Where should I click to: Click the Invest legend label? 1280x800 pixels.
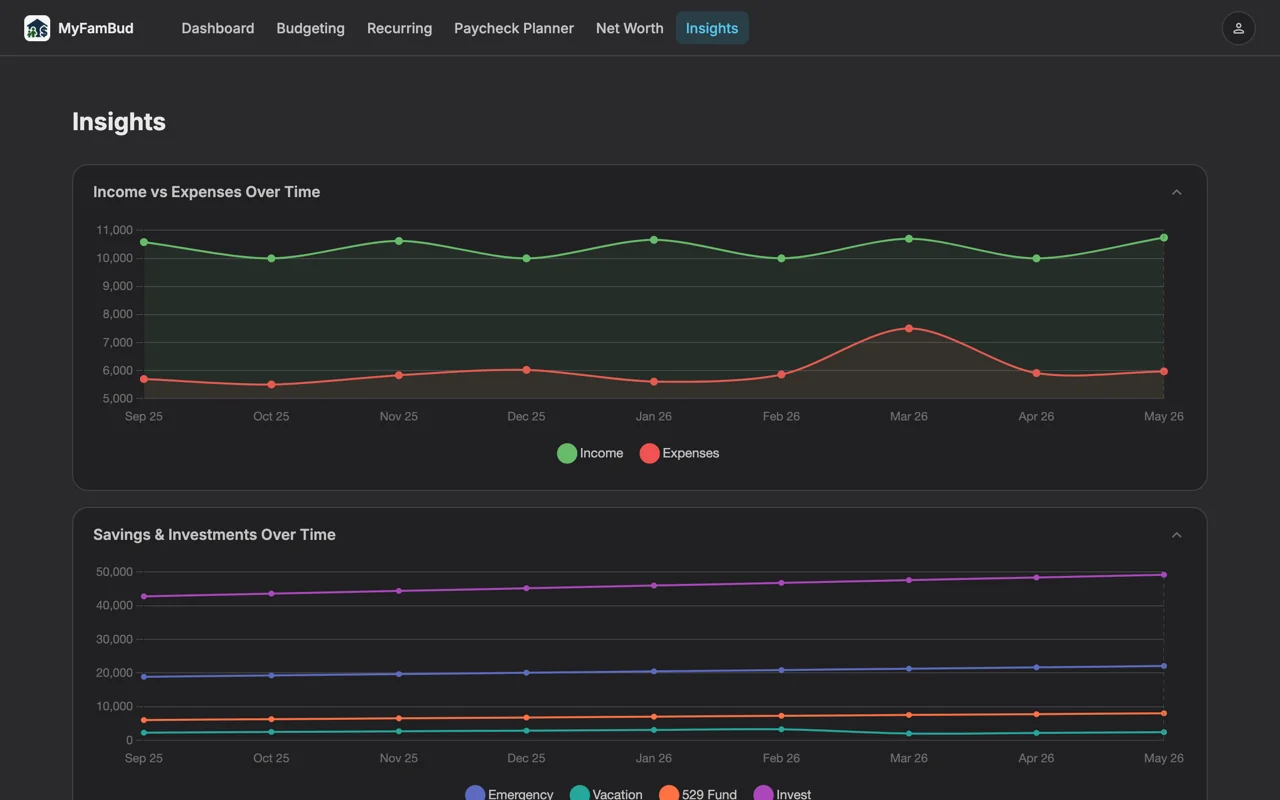(x=794, y=794)
